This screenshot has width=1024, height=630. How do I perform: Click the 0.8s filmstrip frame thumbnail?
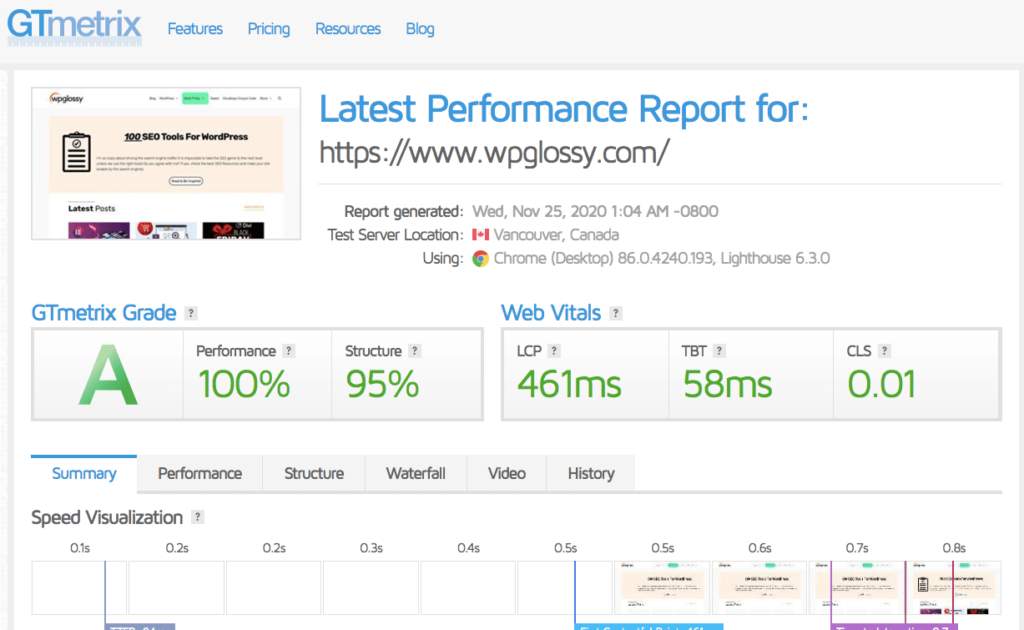tap(953, 588)
